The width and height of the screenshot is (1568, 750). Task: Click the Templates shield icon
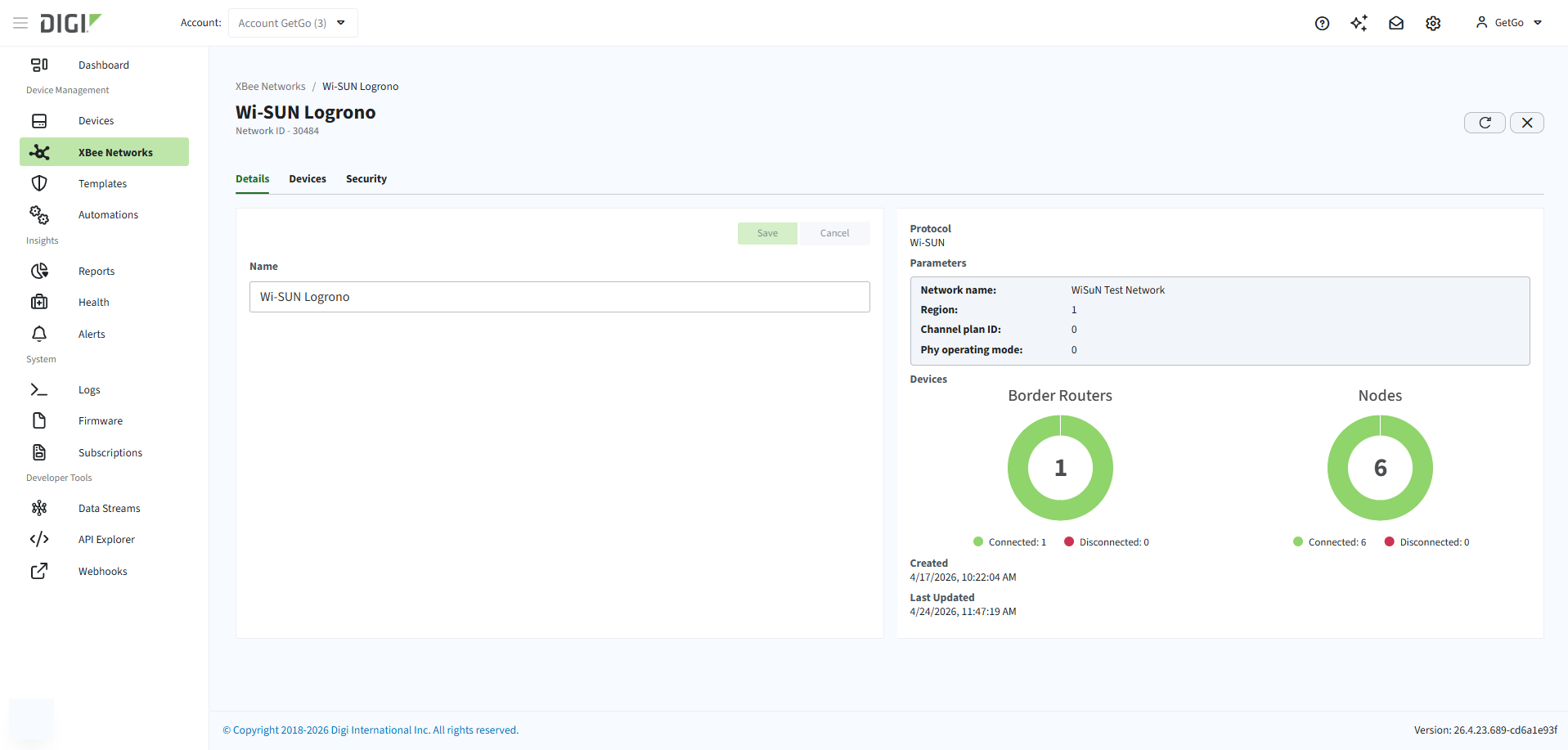tap(39, 183)
